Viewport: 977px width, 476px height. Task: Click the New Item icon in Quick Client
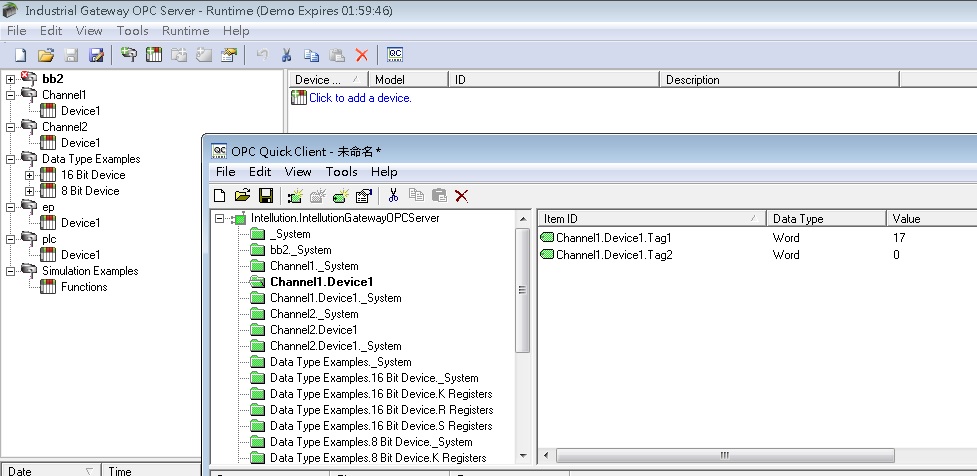tap(341, 196)
